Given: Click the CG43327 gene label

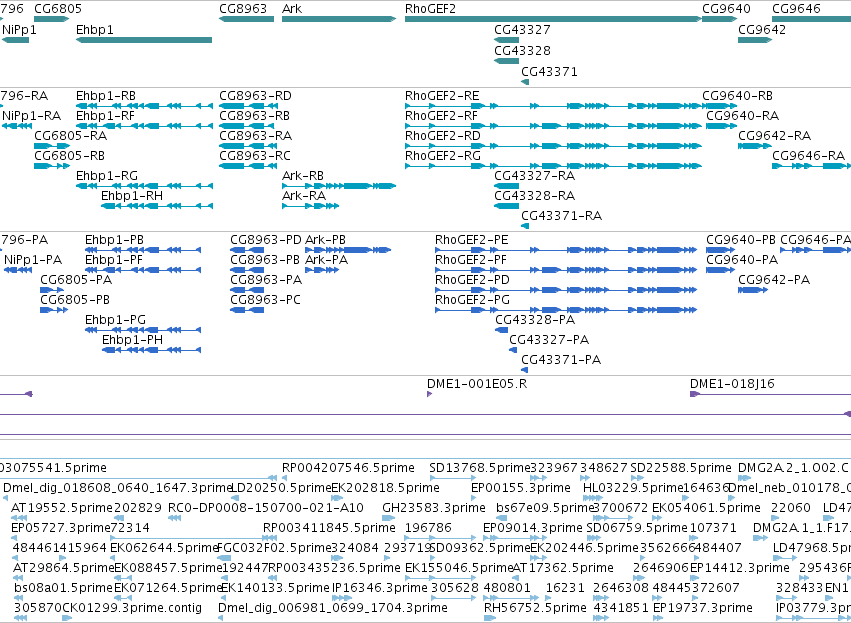Looking at the screenshot, I should [x=522, y=29].
